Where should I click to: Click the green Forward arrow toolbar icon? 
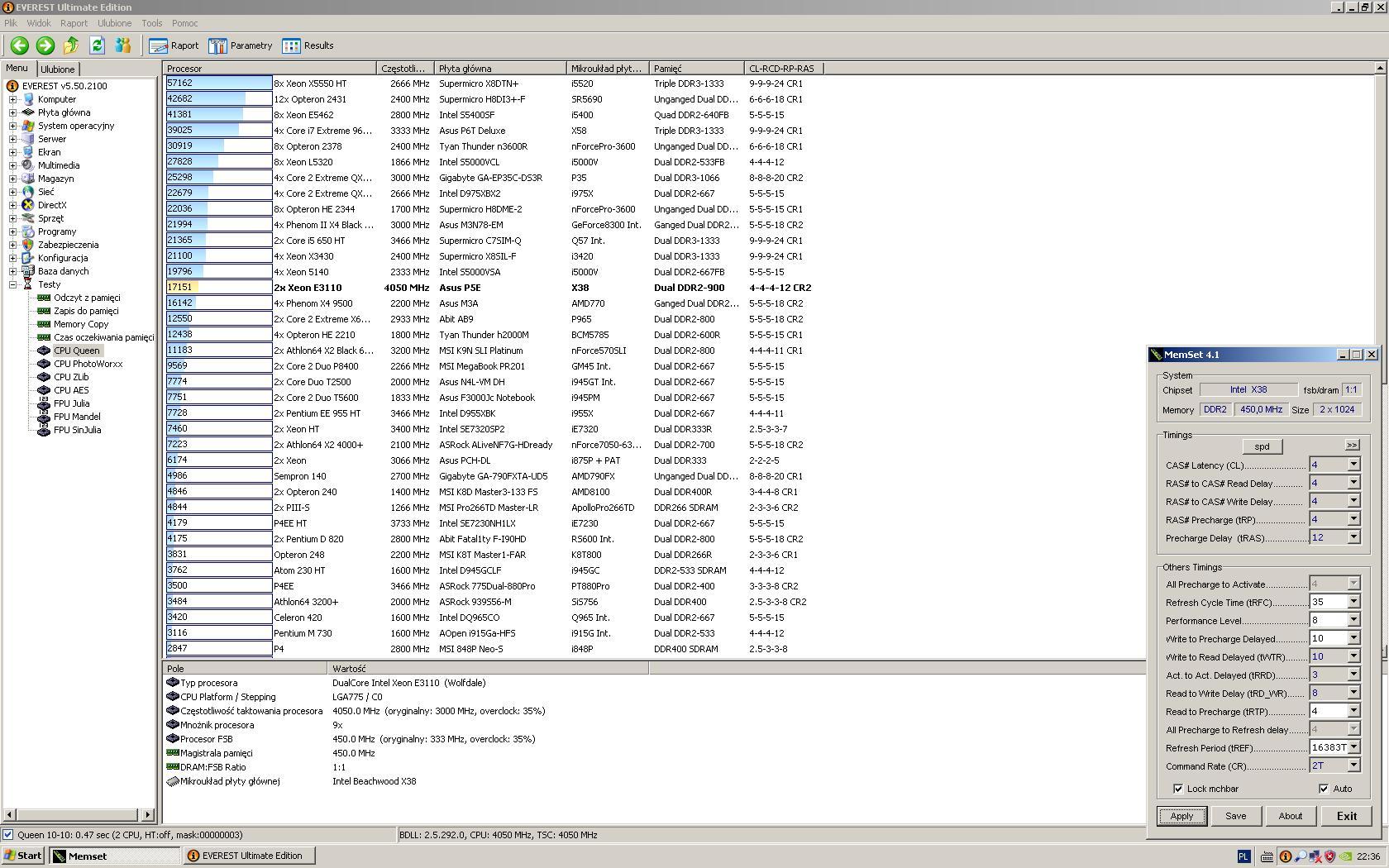tap(45, 46)
